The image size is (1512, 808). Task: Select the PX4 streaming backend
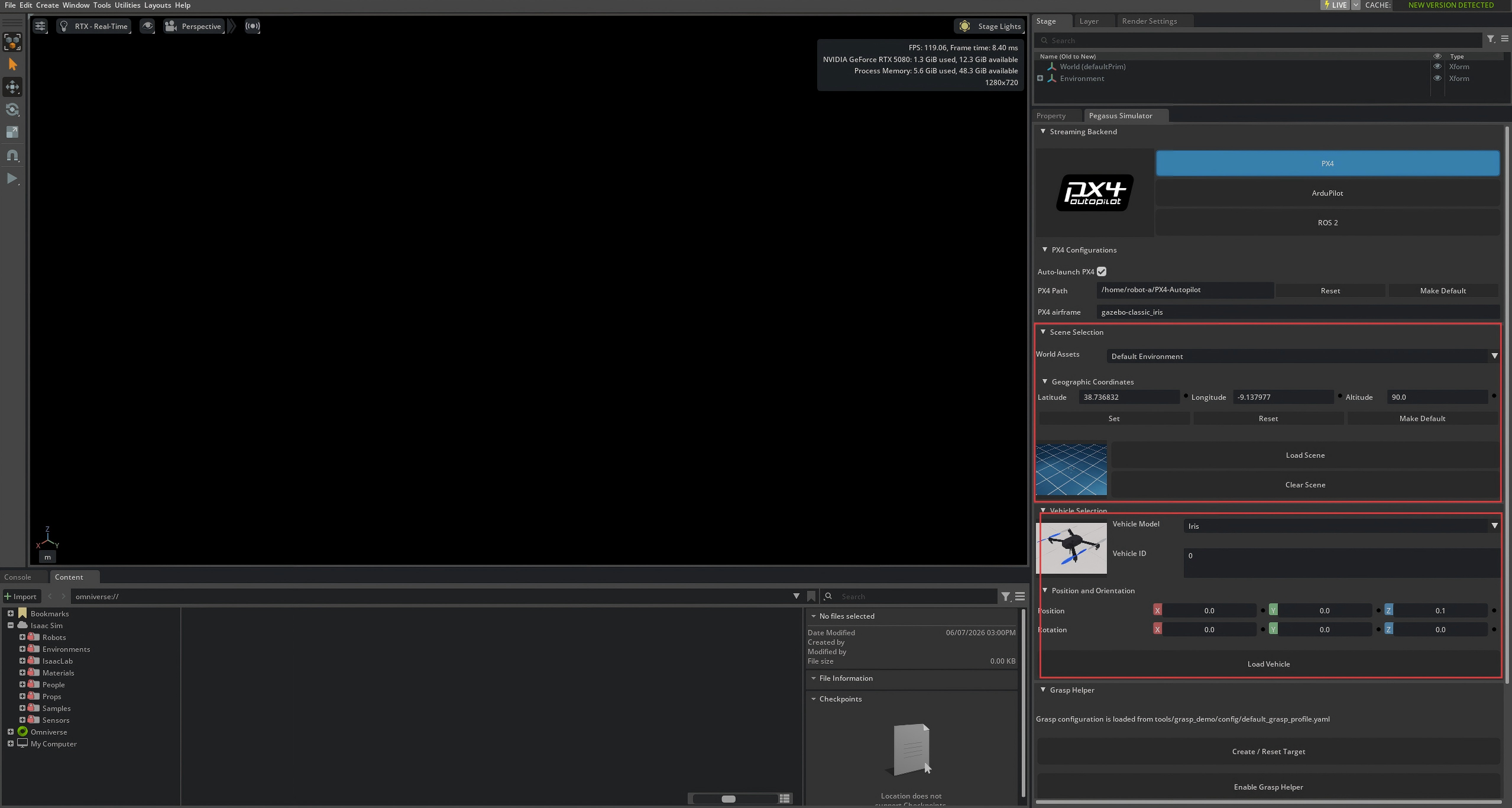(1328, 163)
